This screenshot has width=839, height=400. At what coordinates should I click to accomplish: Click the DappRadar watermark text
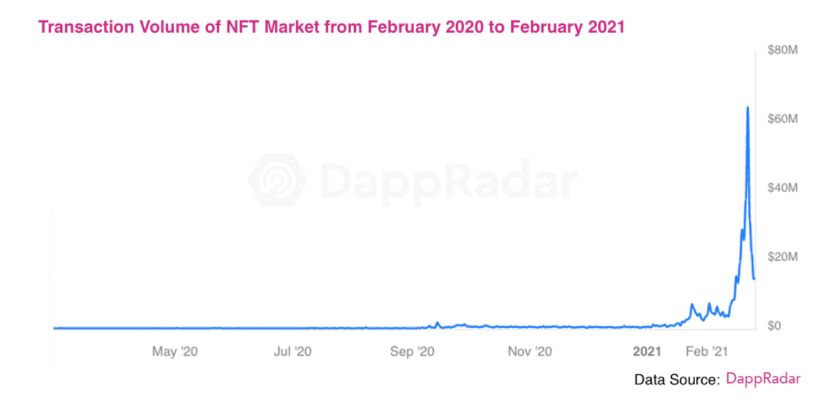pyautogui.click(x=450, y=181)
